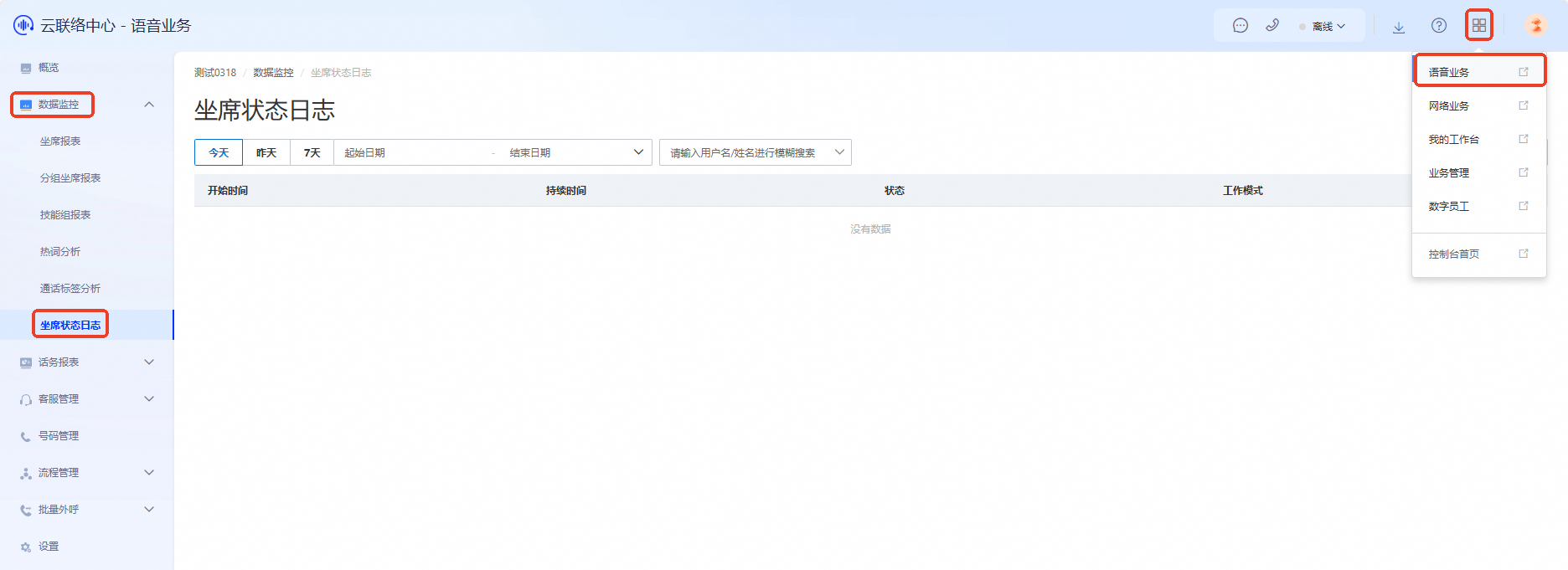Image resolution: width=1568 pixels, height=570 pixels.
Task: Select the 昨天 filter
Action: click(266, 152)
